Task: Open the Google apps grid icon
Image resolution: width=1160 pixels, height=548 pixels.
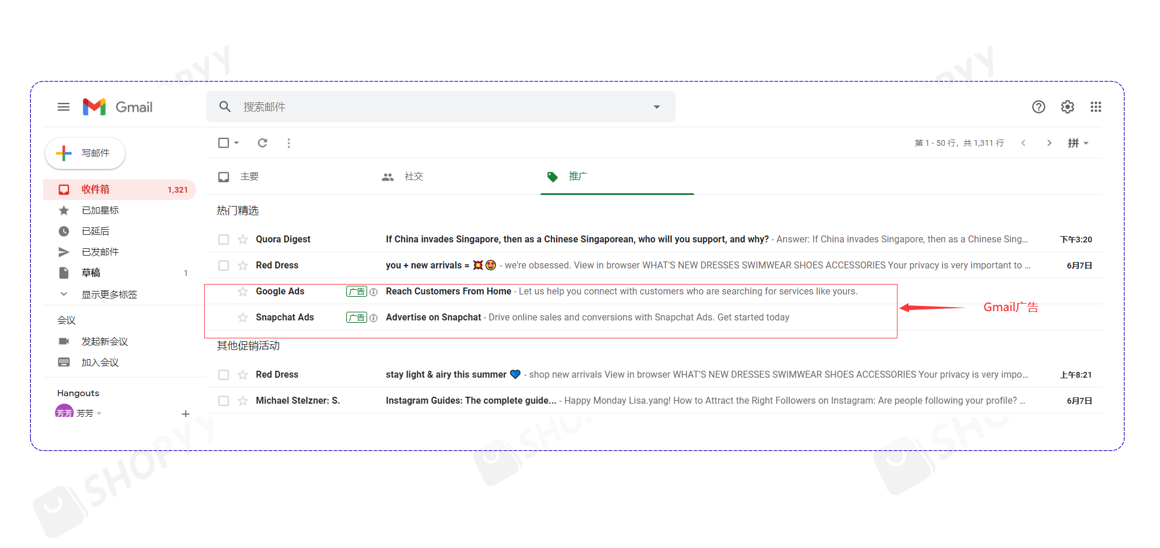Action: tap(1096, 107)
